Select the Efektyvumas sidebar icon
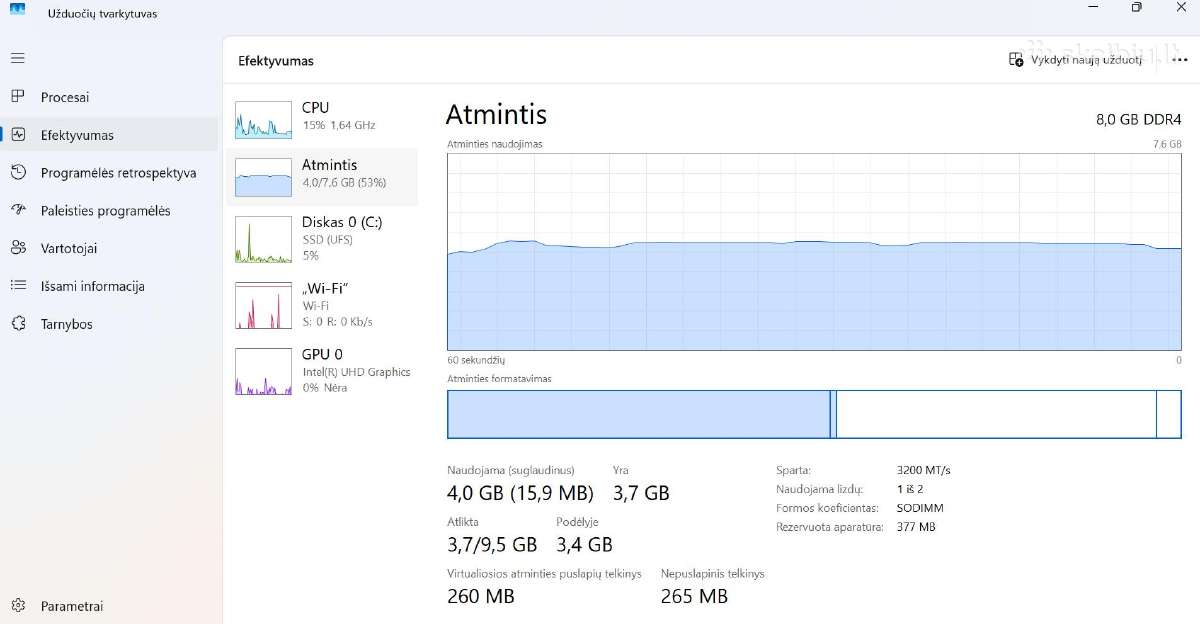The height and width of the screenshot is (624, 1200). [x=18, y=135]
